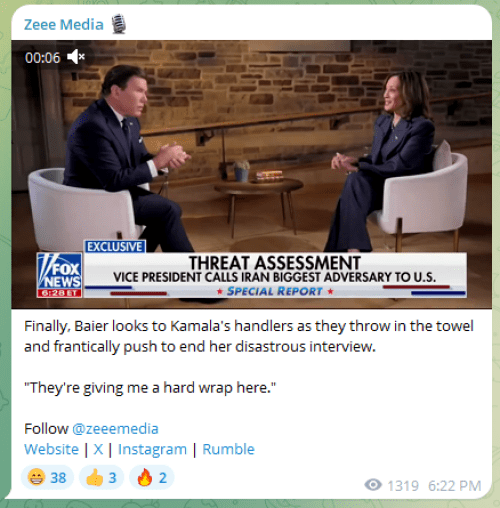The width and height of the screenshot is (500, 508).
Task: Toggle the thumbs up reaction count 3
Action: point(101,477)
